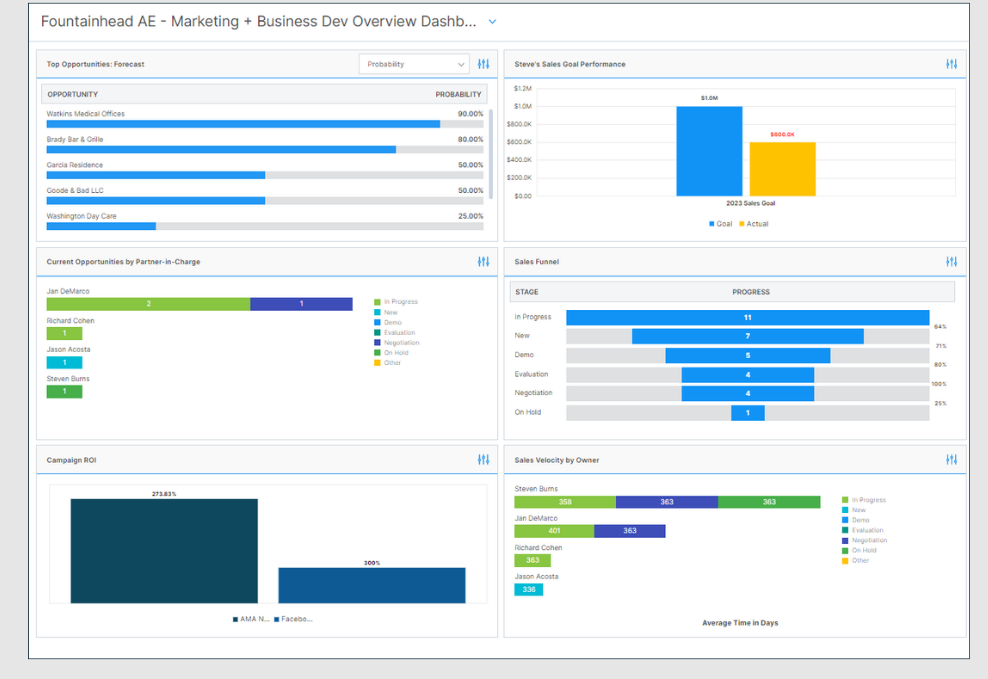Open the dashboard title dropdown chevron
The width and height of the screenshot is (988, 679).
492,22
